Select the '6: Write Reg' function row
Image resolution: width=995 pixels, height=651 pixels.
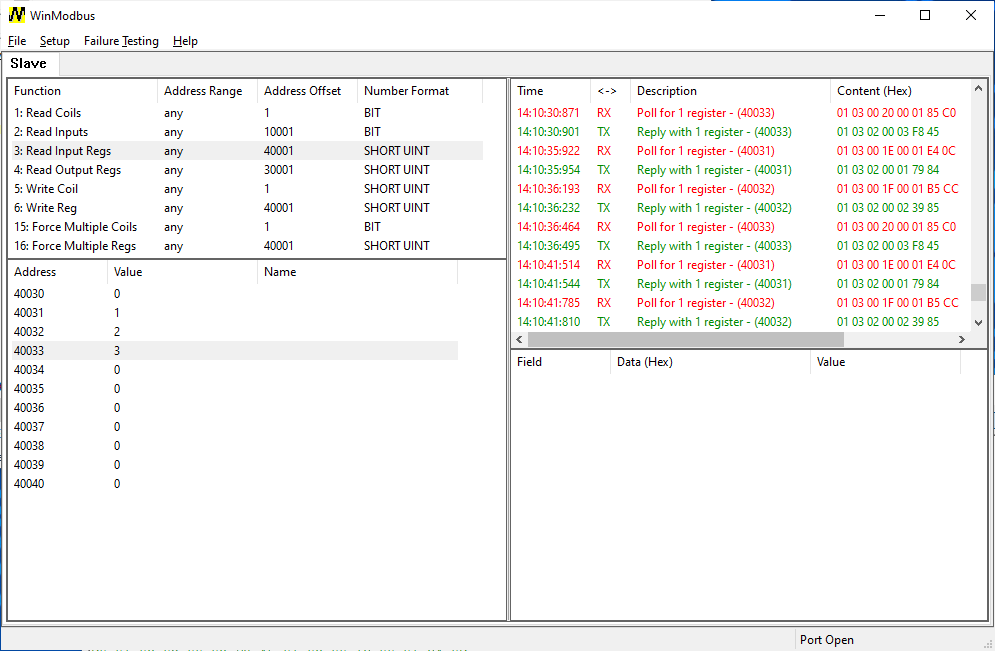click(x=247, y=208)
